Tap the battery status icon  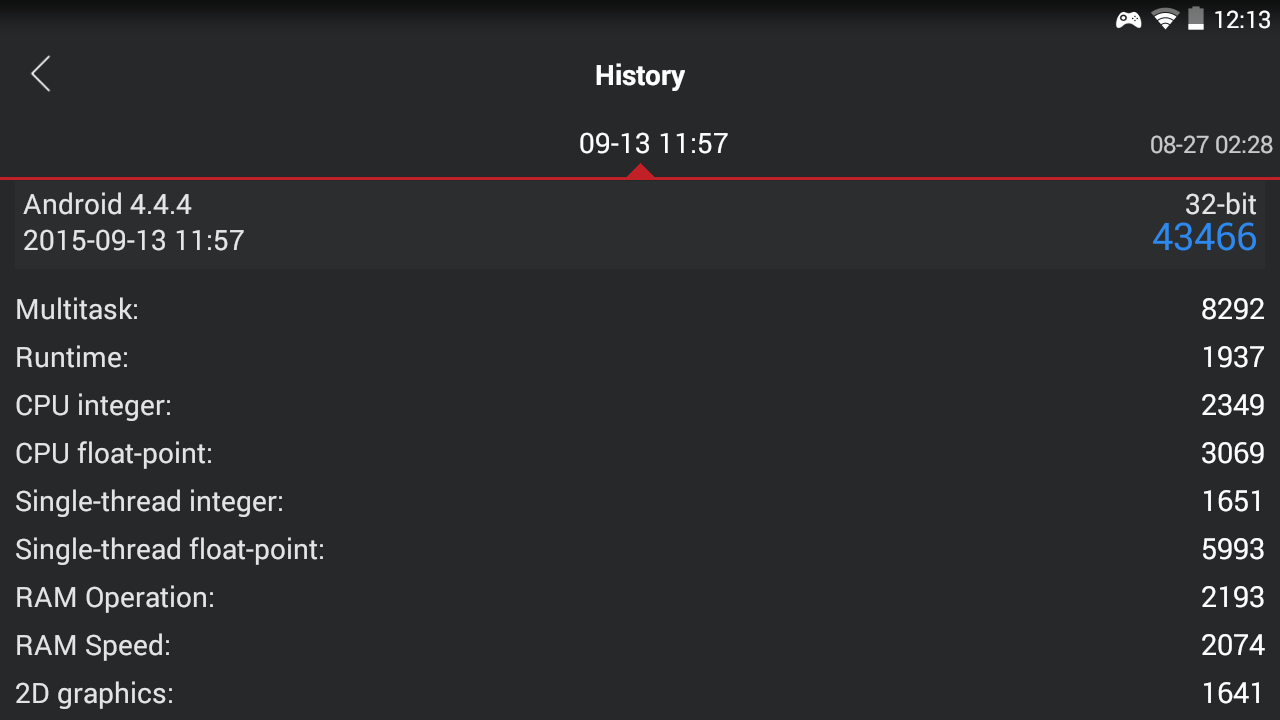pos(1196,19)
